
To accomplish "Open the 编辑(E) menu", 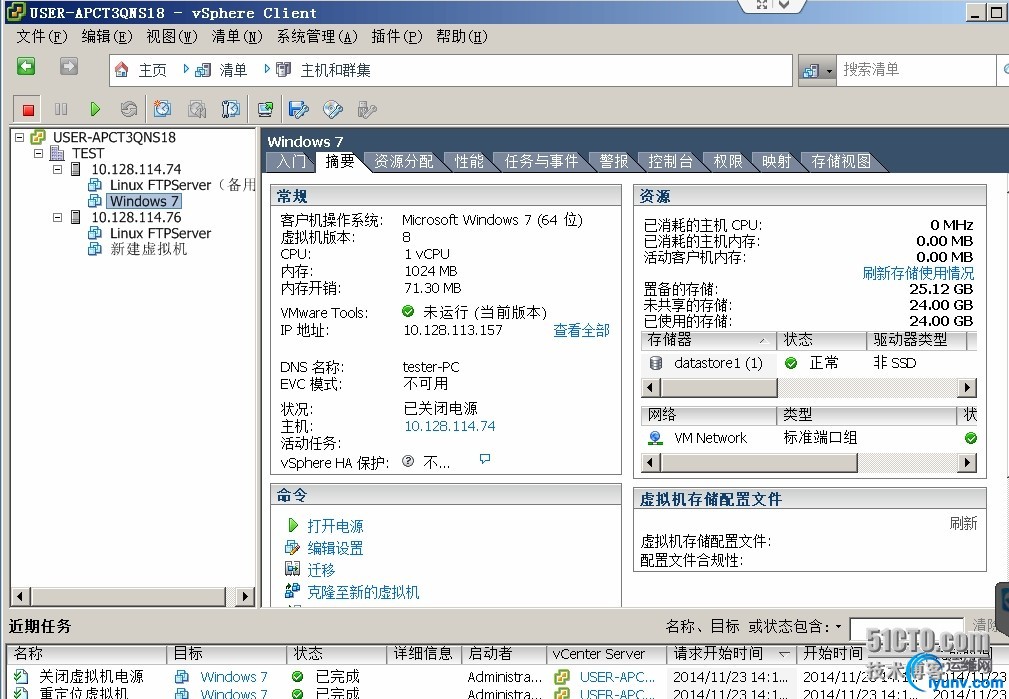I will coord(107,37).
